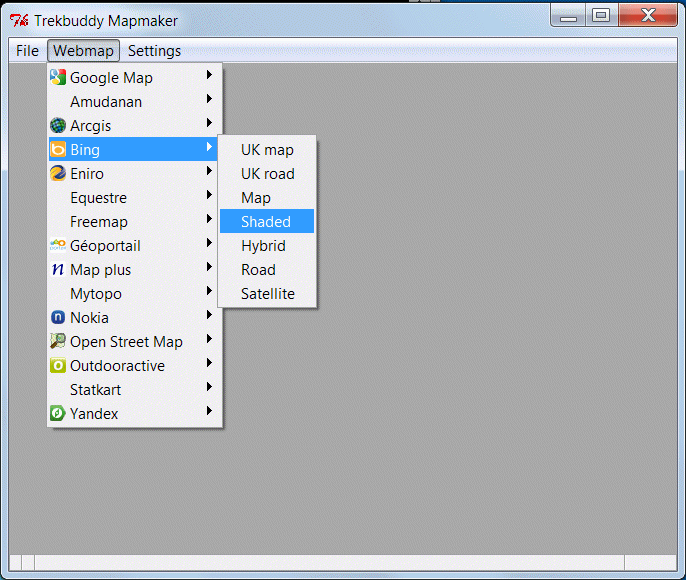Open the Settings menu

154,51
